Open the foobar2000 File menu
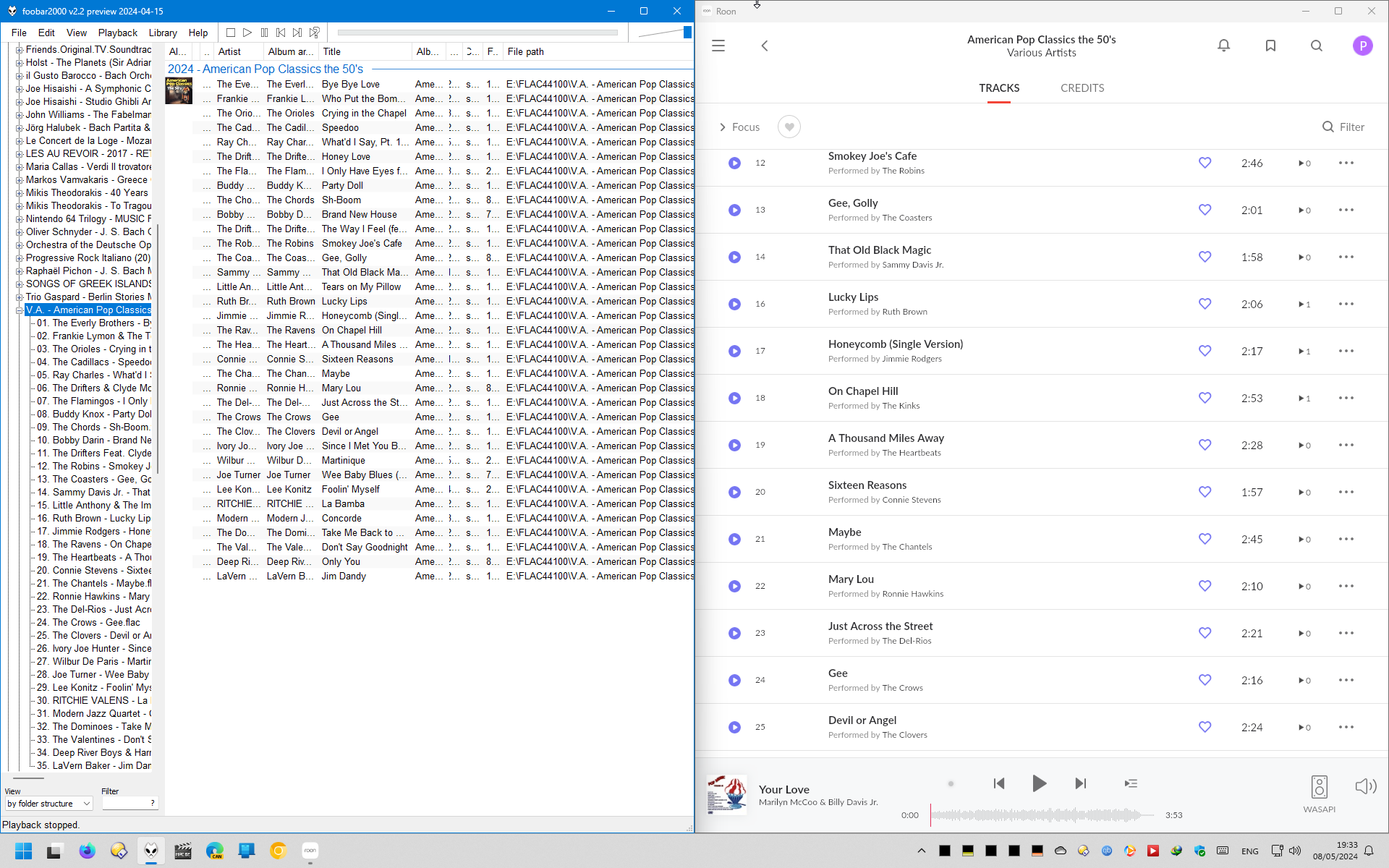The width and height of the screenshot is (1389, 868). click(20, 33)
